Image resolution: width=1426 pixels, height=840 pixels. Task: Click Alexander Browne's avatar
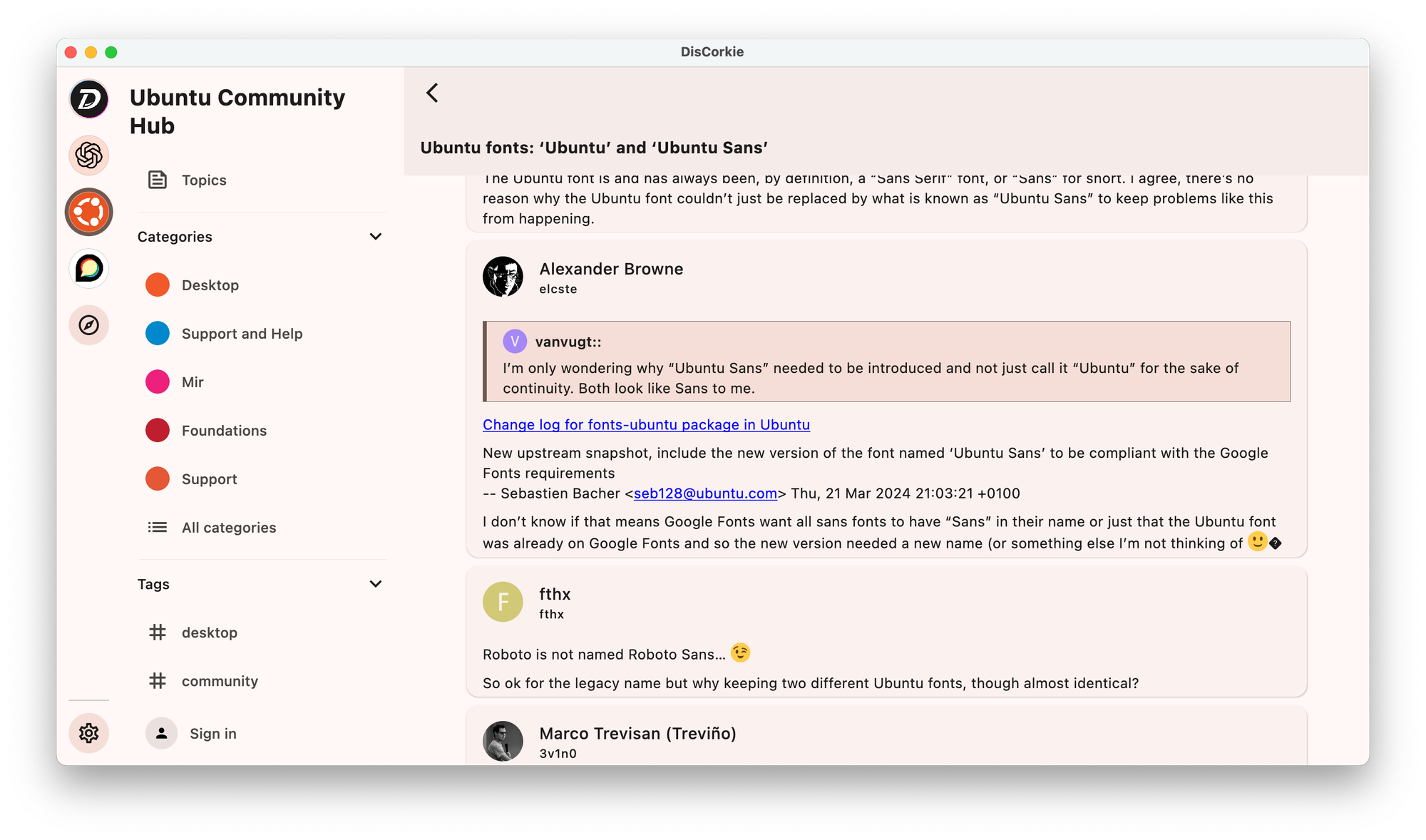(503, 277)
